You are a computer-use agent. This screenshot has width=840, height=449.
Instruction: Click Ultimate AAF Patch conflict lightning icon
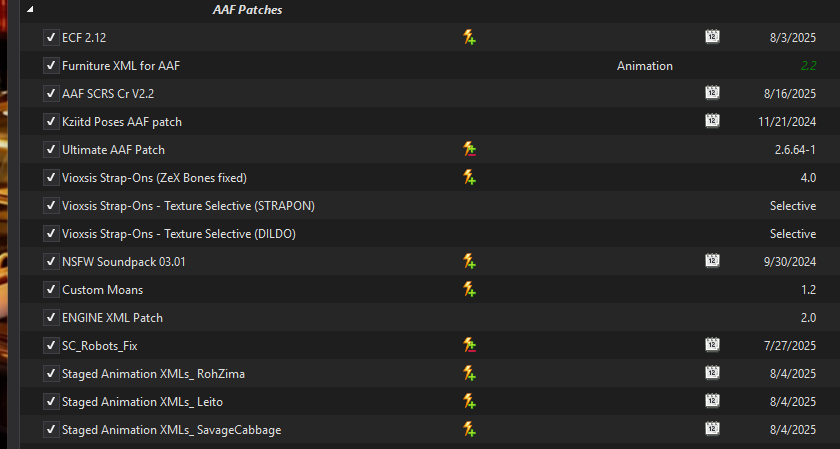pos(469,149)
